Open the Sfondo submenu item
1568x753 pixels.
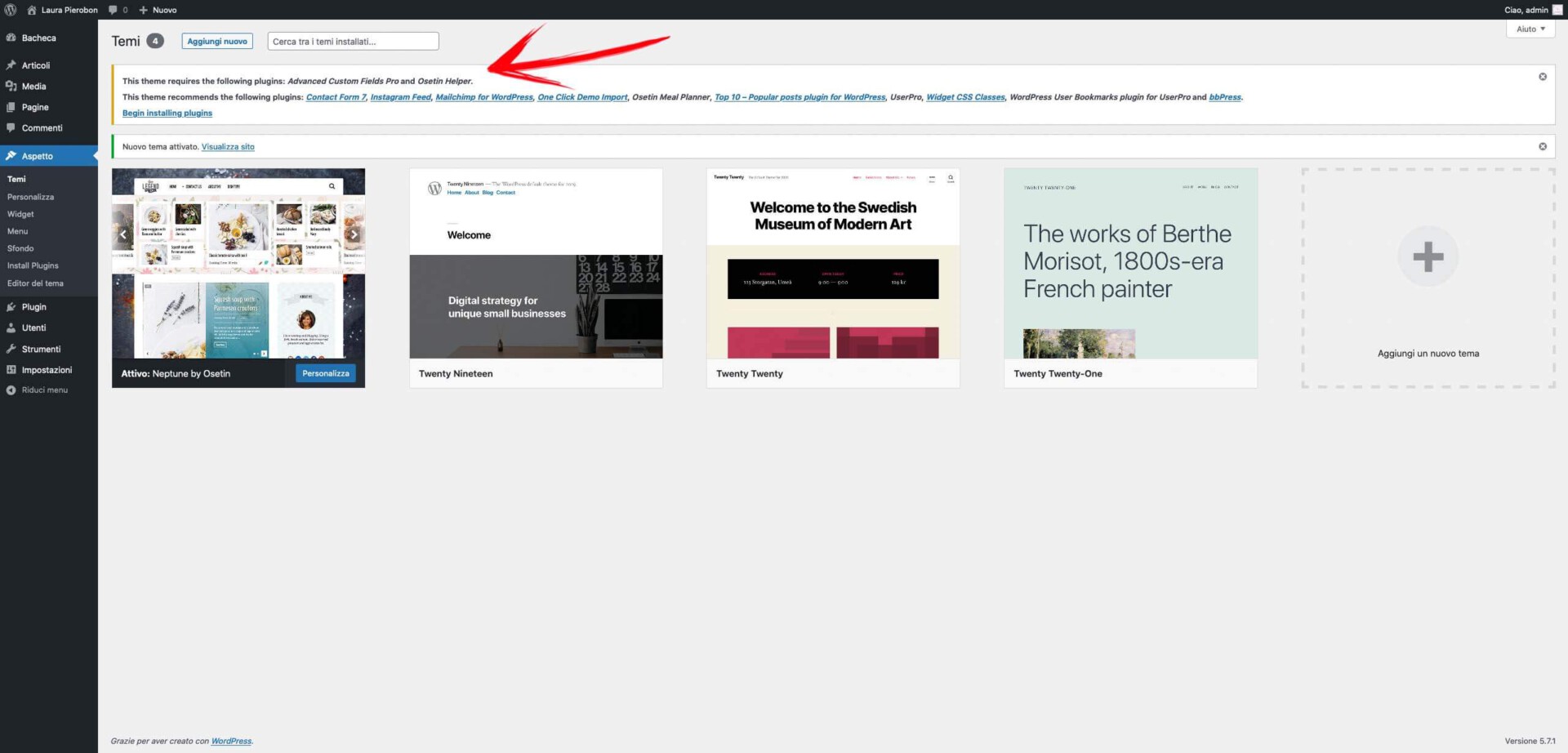(x=20, y=248)
